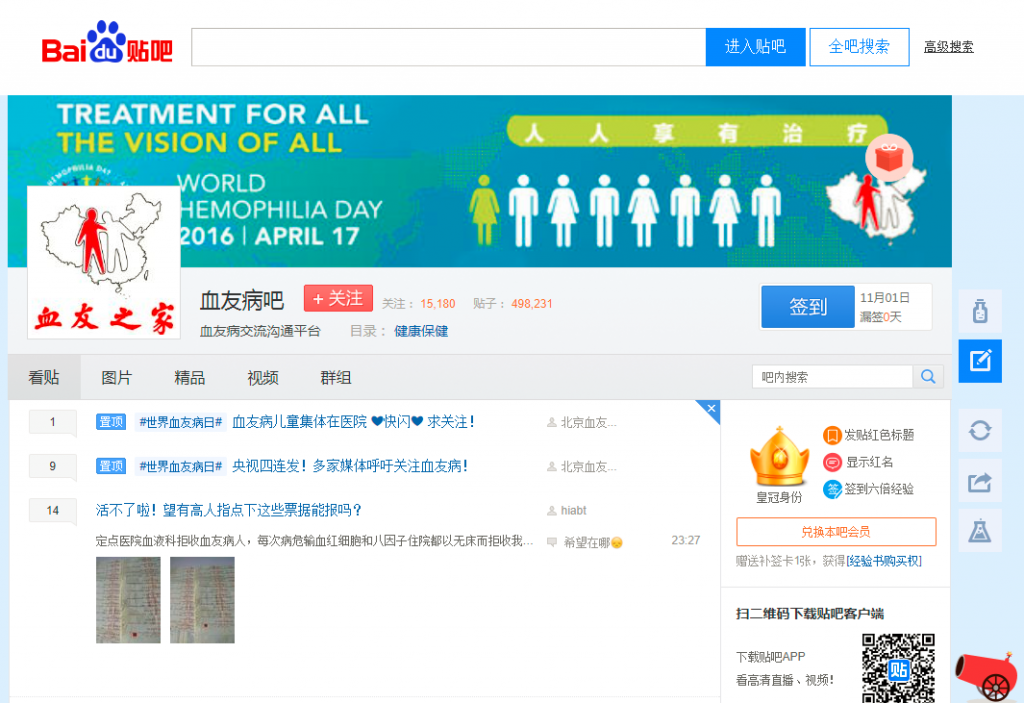Click the 兑换本吧会员 button

click(836, 532)
